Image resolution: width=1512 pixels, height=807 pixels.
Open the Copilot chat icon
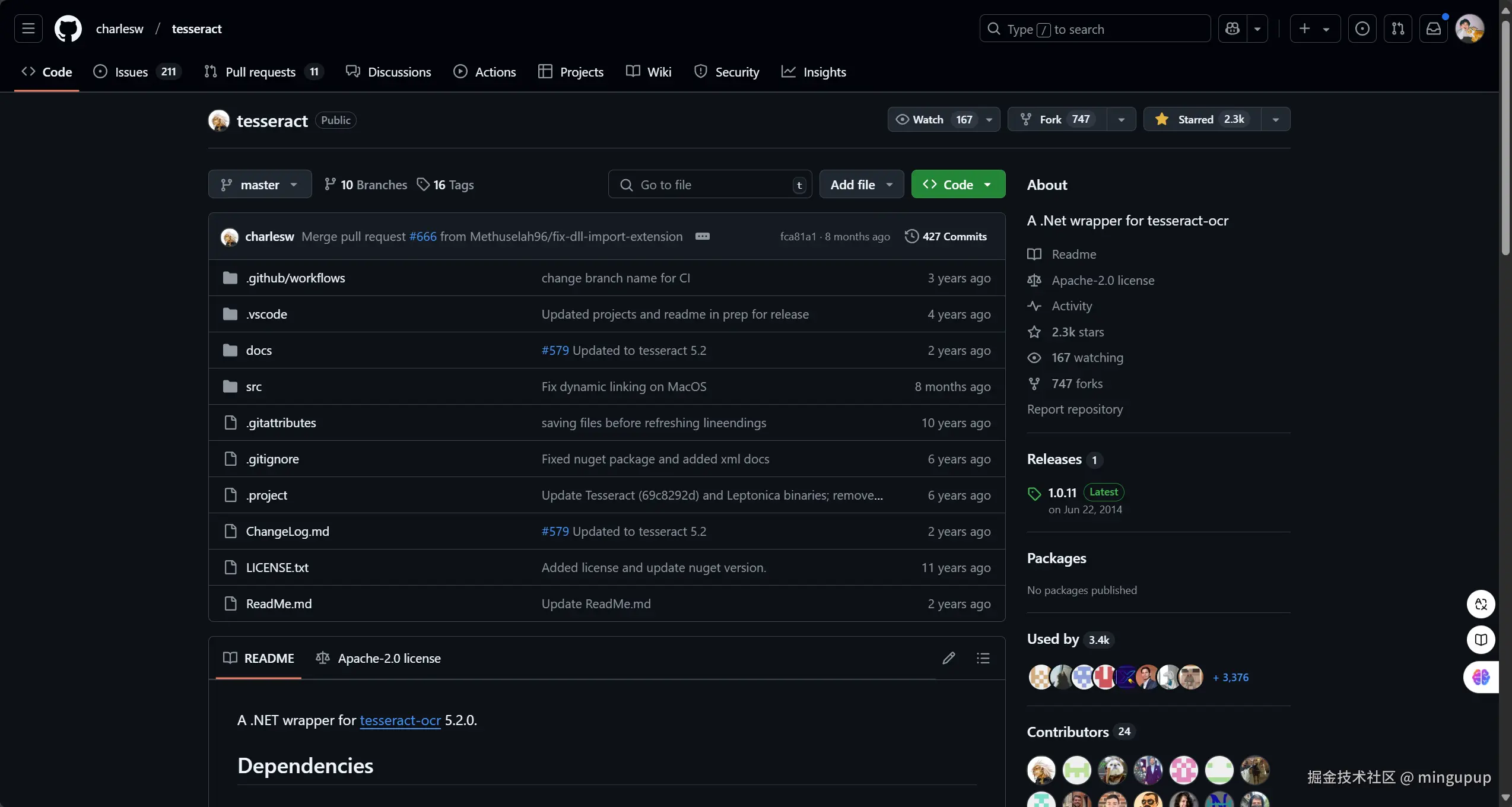[1233, 28]
